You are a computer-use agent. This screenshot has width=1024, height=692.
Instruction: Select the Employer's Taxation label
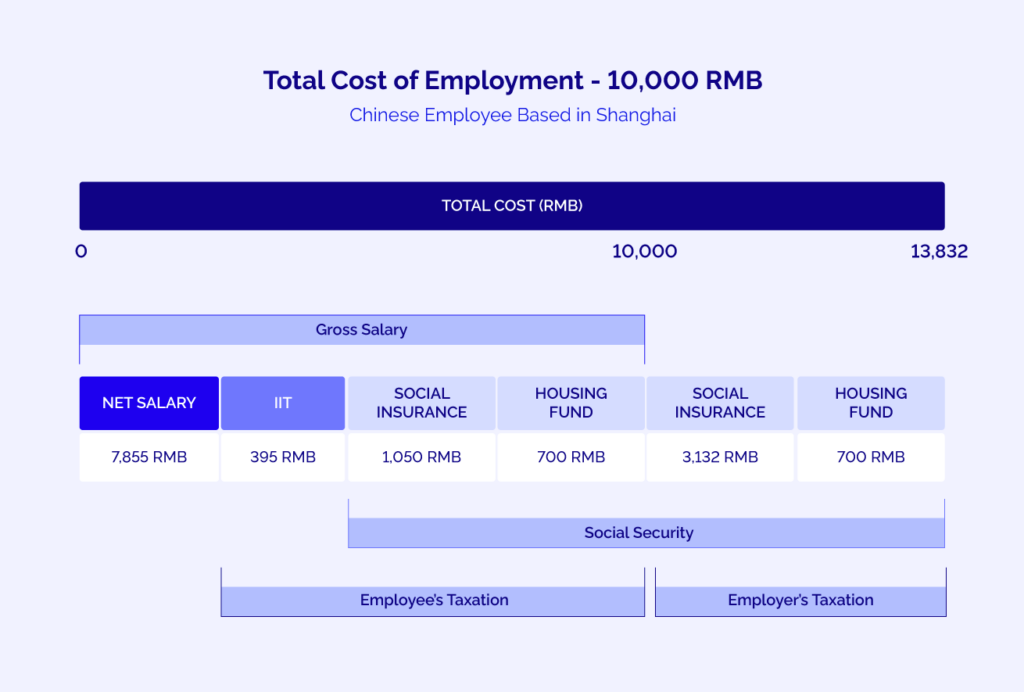click(x=800, y=599)
